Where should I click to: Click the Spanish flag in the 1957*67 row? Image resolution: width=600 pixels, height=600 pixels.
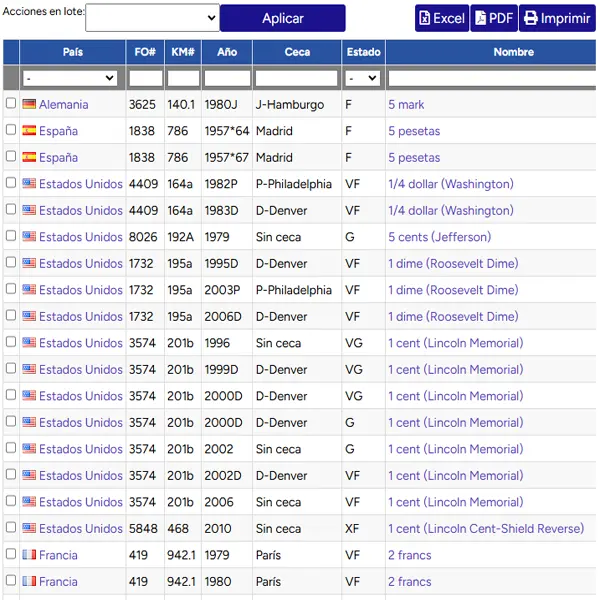[x=29, y=157]
